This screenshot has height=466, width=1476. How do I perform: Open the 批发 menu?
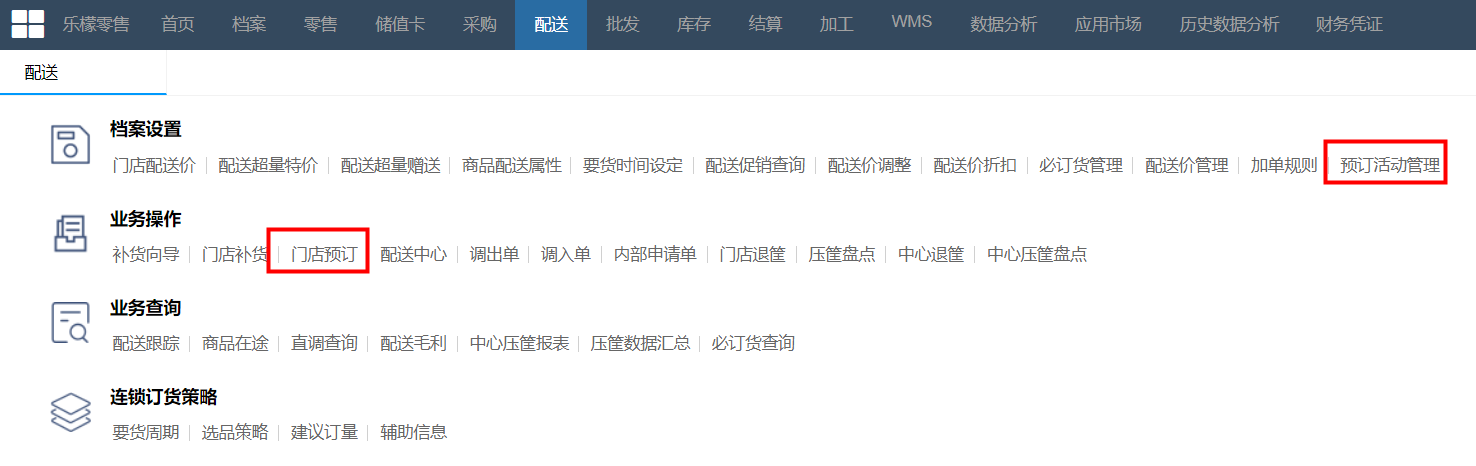tap(622, 24)
